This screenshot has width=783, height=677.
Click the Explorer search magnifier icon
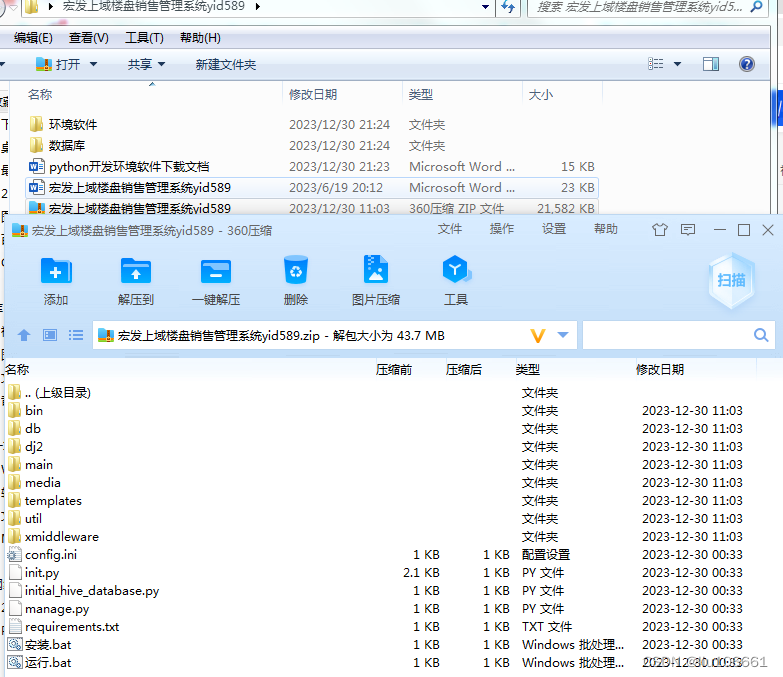pos(757,6)
